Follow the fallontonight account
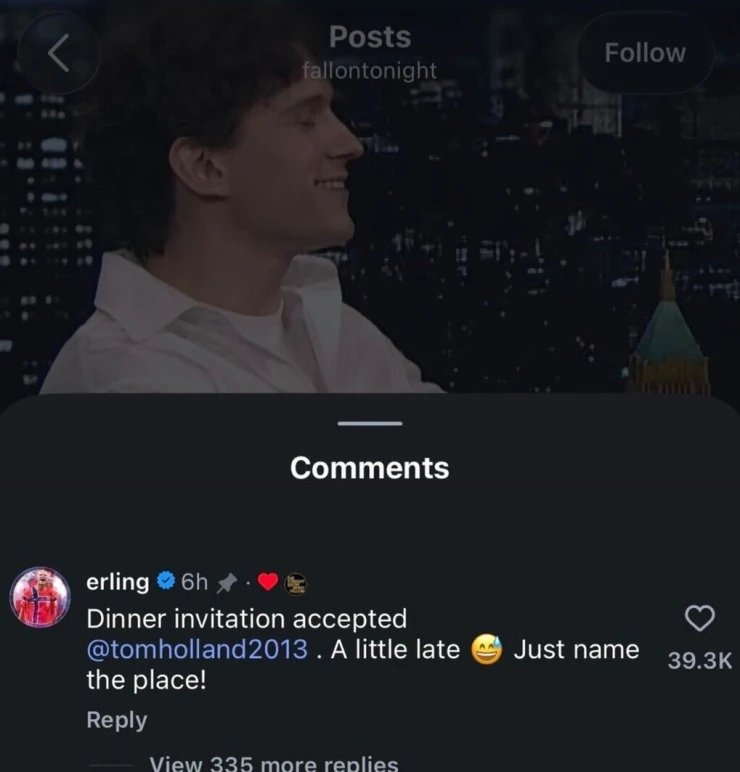 pos(645,53)
